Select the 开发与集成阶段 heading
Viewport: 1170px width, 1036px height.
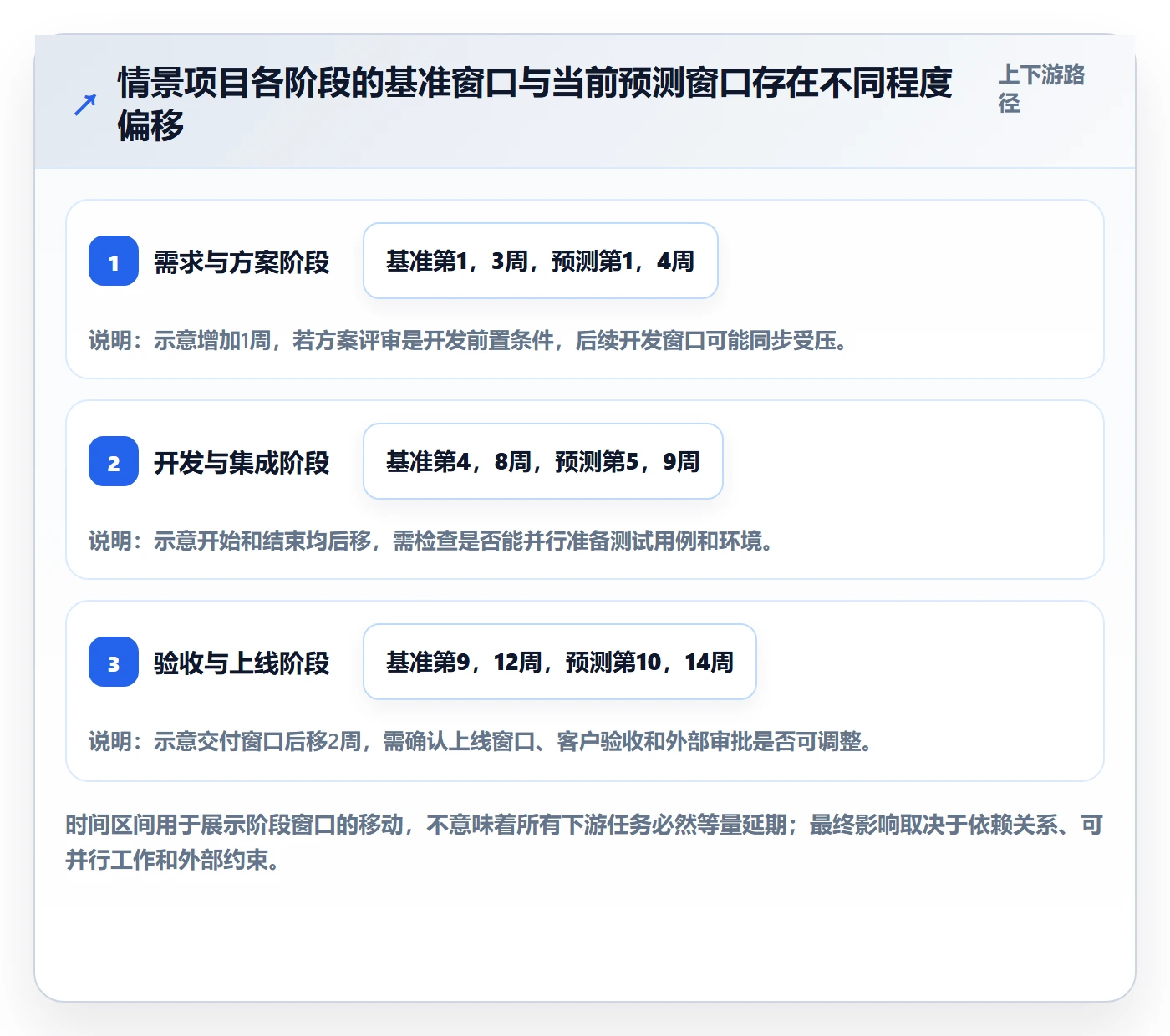(242, 462)
